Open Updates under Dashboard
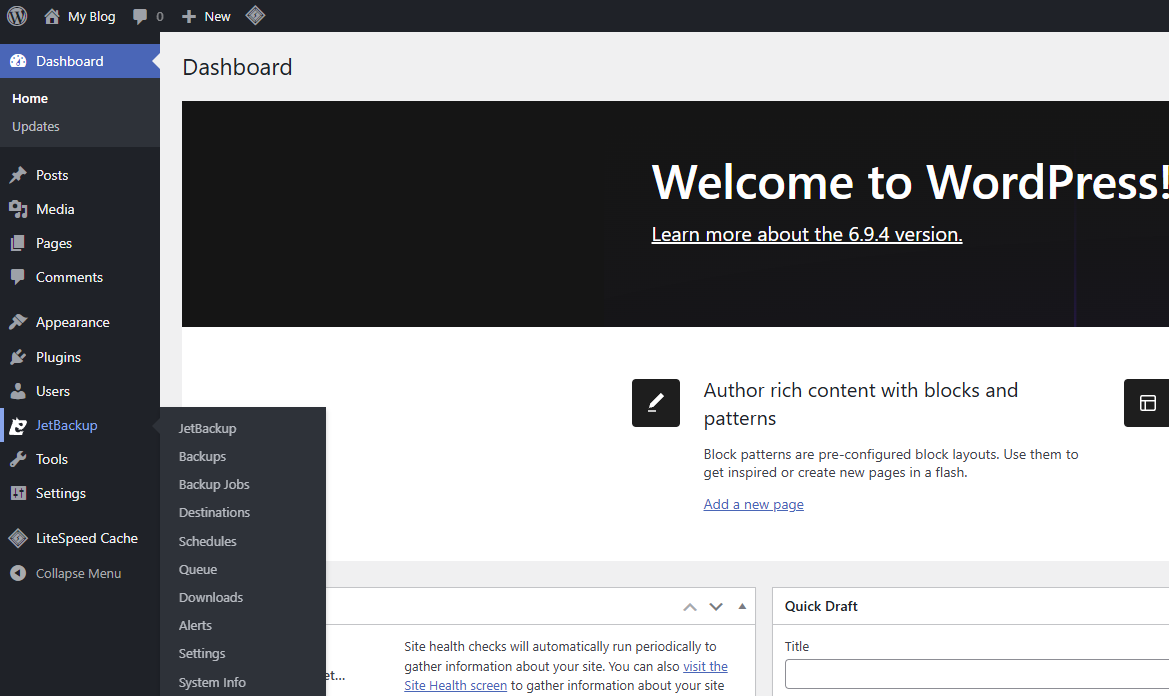This screenshot has height=696, width=1169. coord(36,127)
